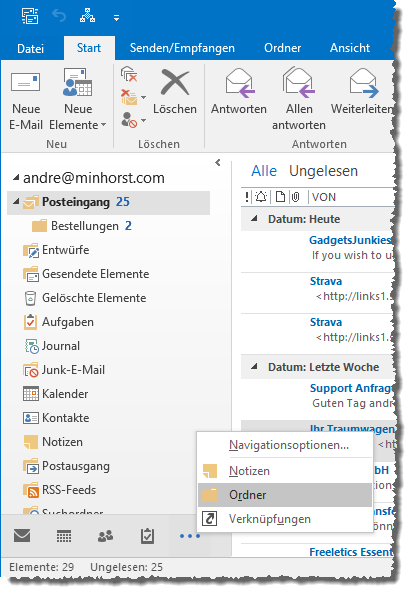
Task: Show Ungelesen messages filter
Action: 323,171
